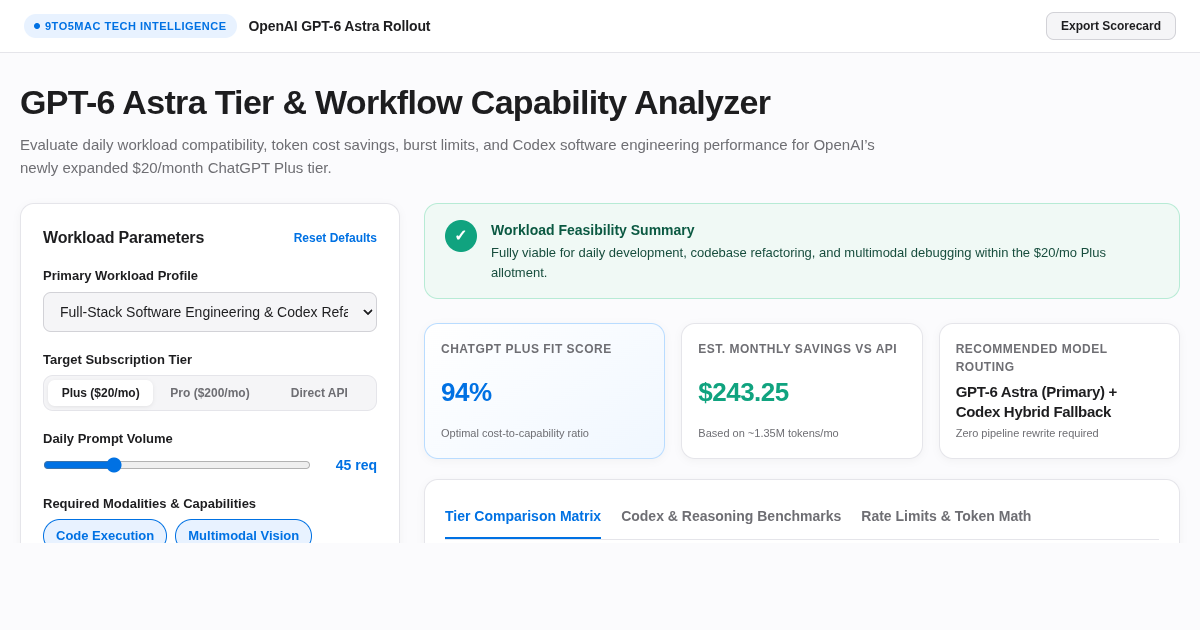Adjust the Daily Prompt Volume slider
The image size is (1200, 630).
click(177, 465)
